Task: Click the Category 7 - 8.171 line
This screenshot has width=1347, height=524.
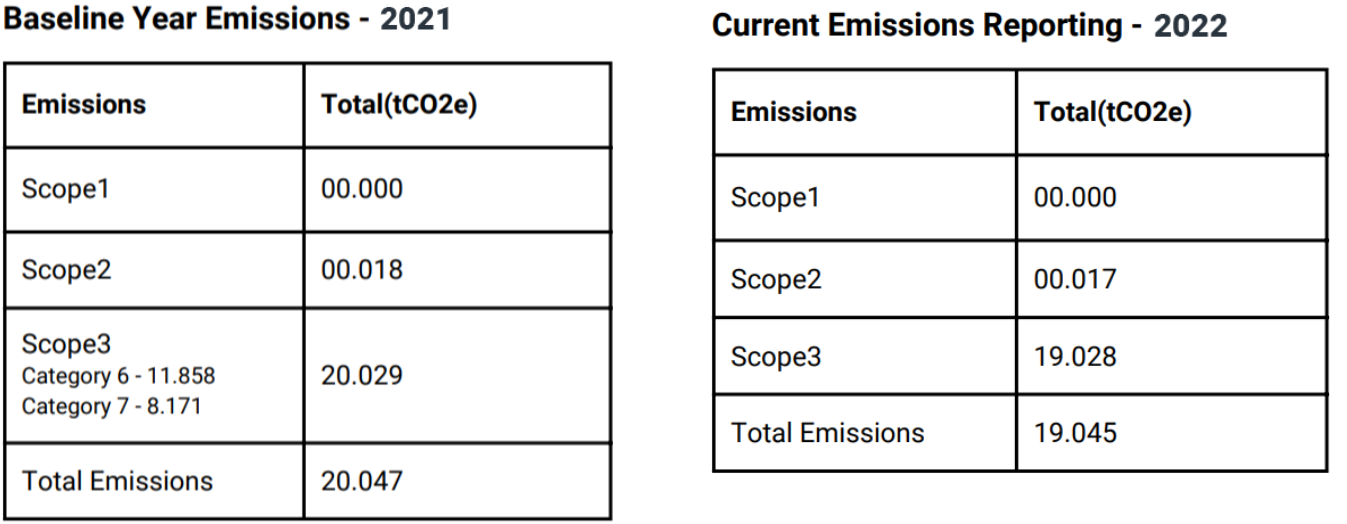Action: pyautogui.click(x=111, y=406)
